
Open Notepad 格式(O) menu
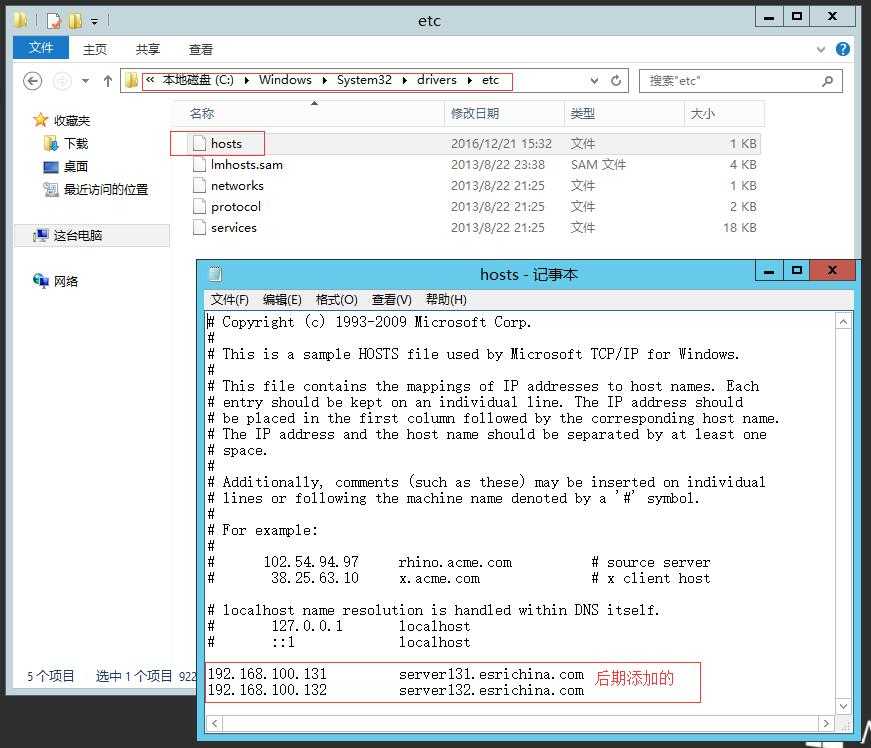click(337, 300)
